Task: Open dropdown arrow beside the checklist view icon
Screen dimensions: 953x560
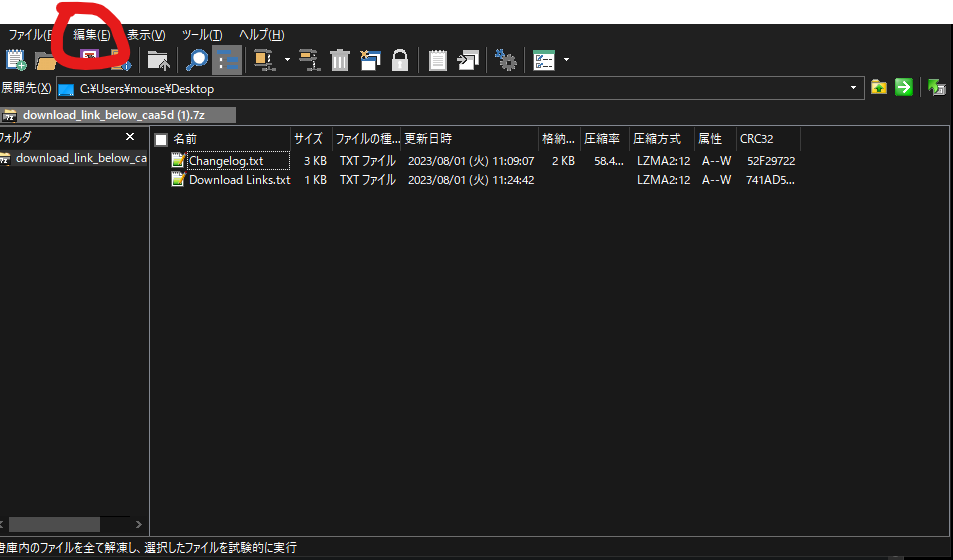Action: (567, 60)
